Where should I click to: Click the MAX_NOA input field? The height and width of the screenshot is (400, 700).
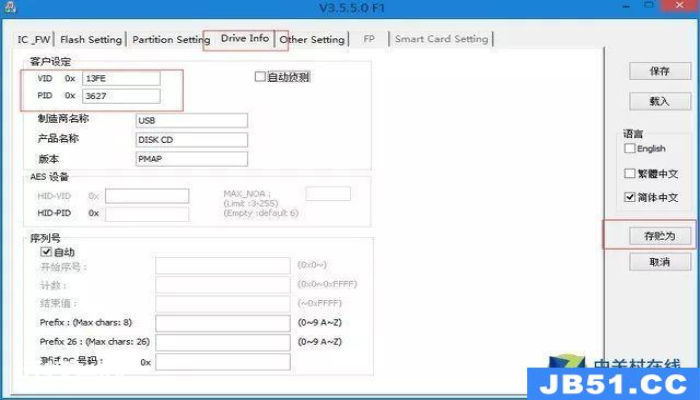click(328, 194)
